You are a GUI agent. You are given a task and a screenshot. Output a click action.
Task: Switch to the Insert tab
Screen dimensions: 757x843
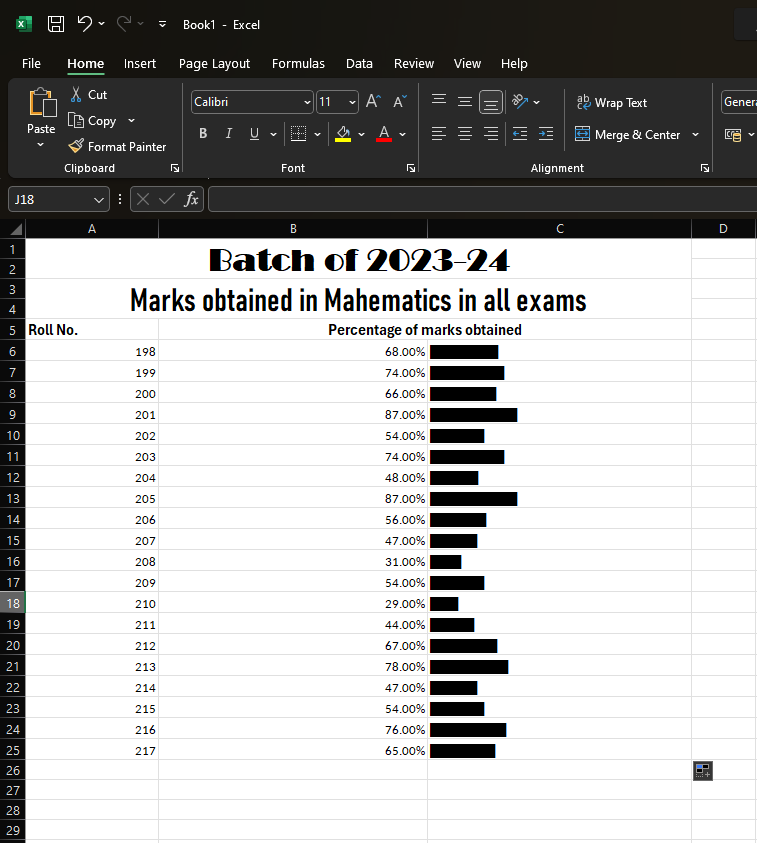(140, 63)
